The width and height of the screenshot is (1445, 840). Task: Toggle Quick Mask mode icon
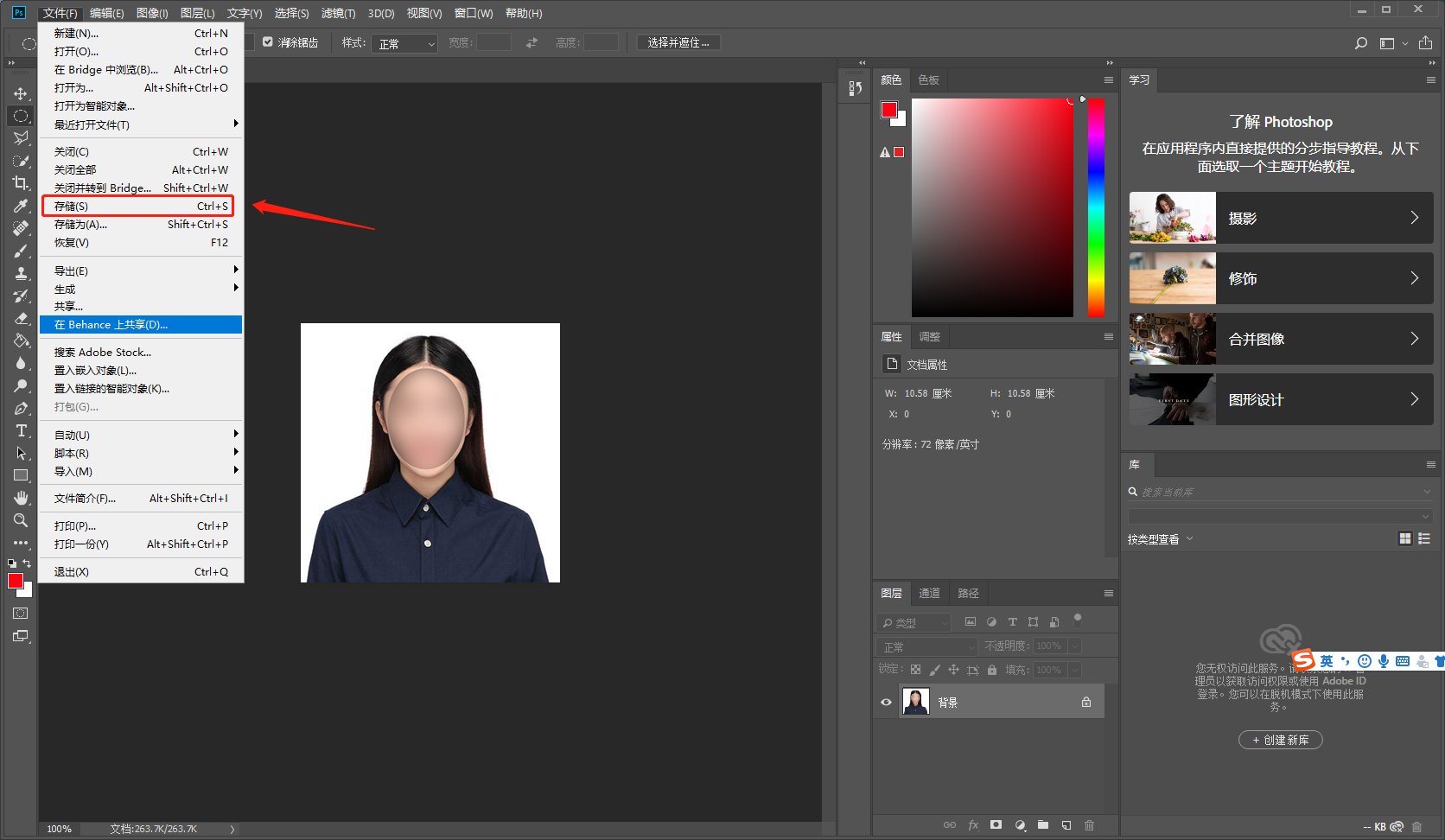21,614
